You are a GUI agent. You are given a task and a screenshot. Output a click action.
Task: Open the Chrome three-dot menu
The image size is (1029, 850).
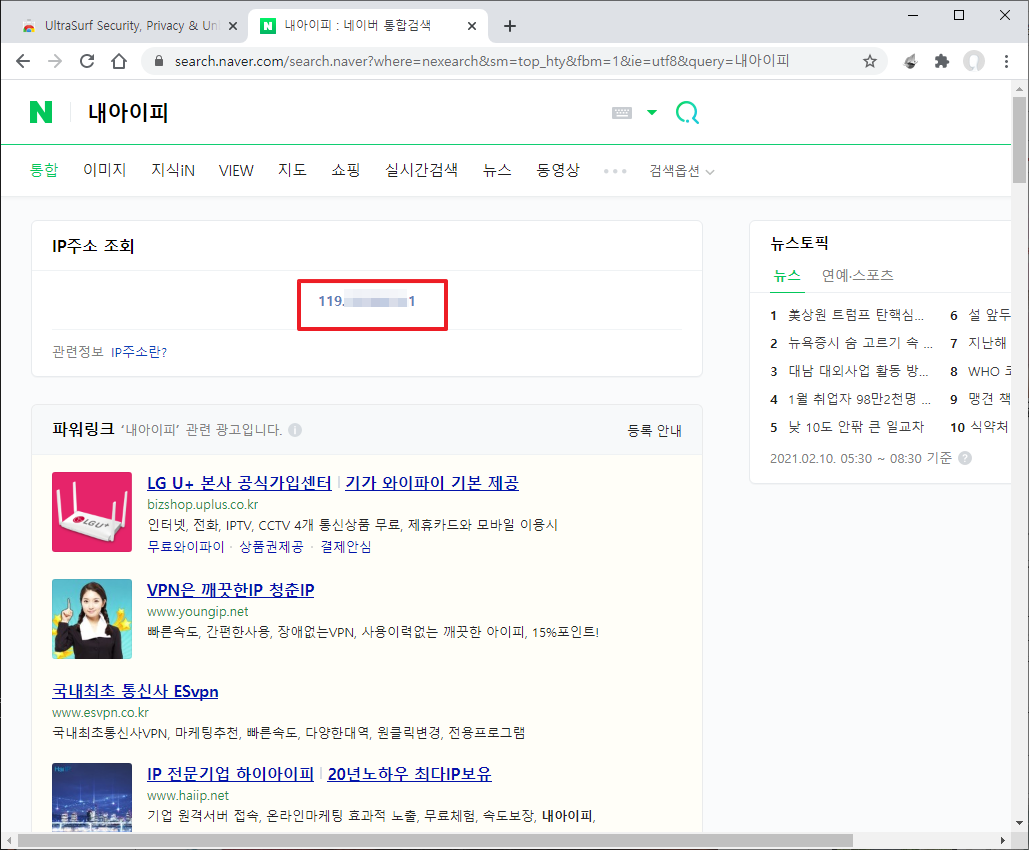click(1006, 62)
